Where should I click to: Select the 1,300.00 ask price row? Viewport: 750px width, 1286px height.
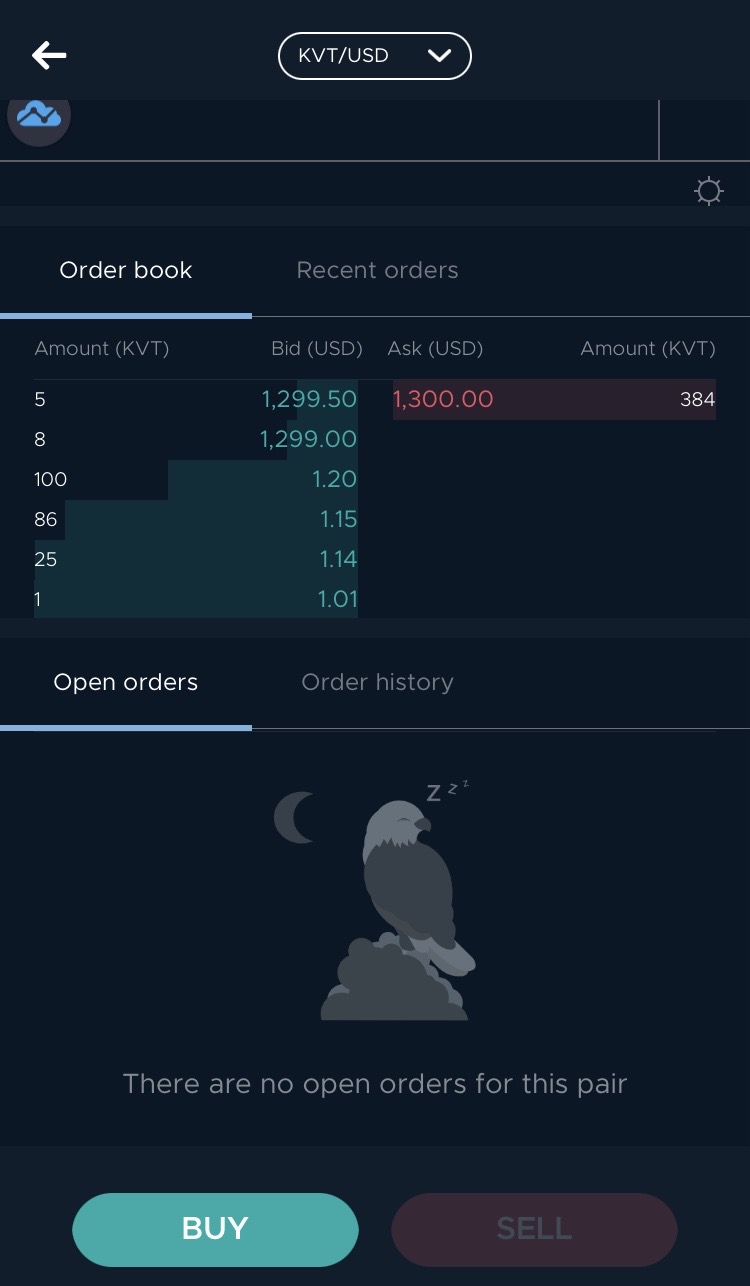click(x=554, y=399)
